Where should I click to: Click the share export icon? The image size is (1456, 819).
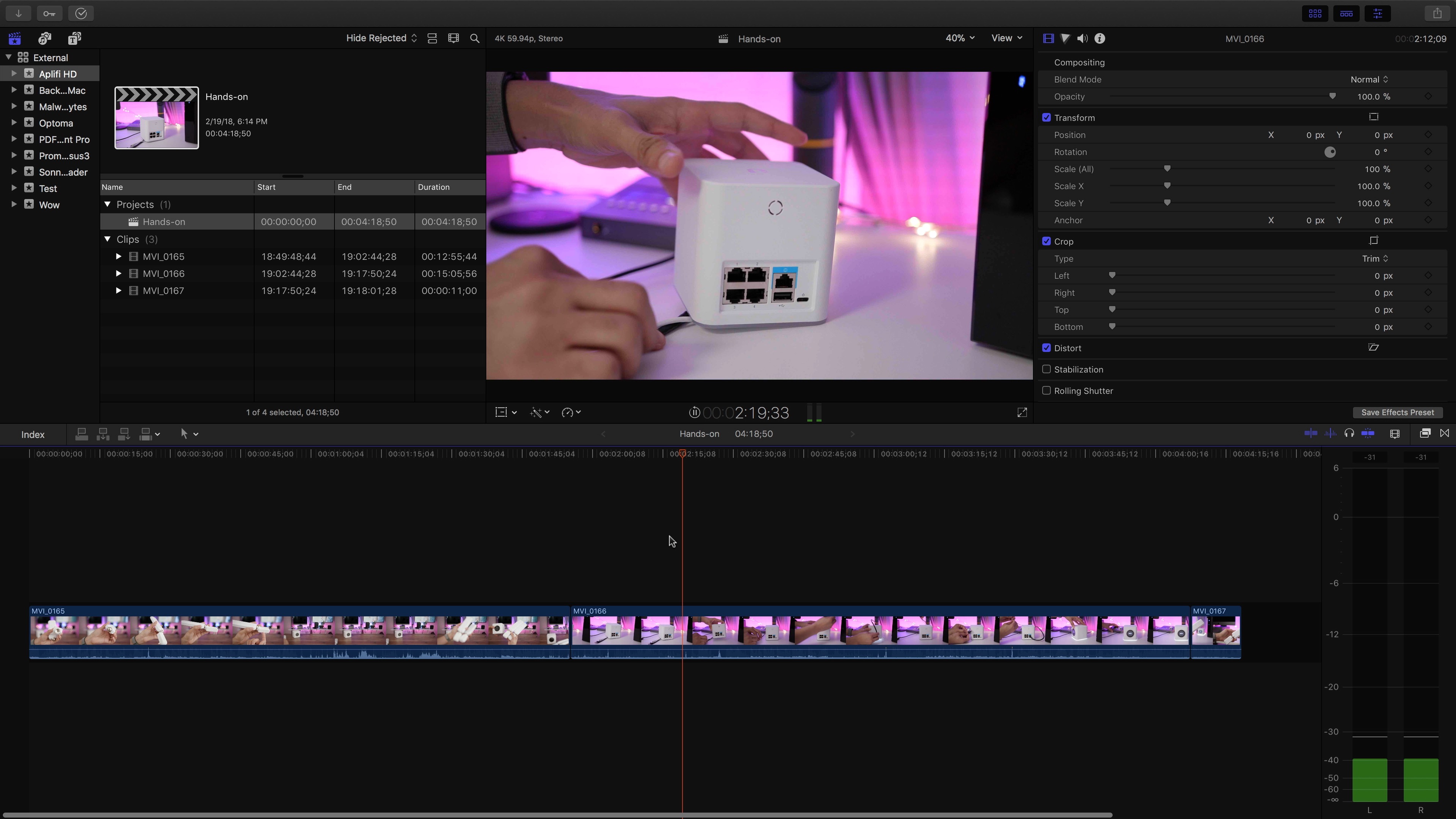click(1437, 14)
